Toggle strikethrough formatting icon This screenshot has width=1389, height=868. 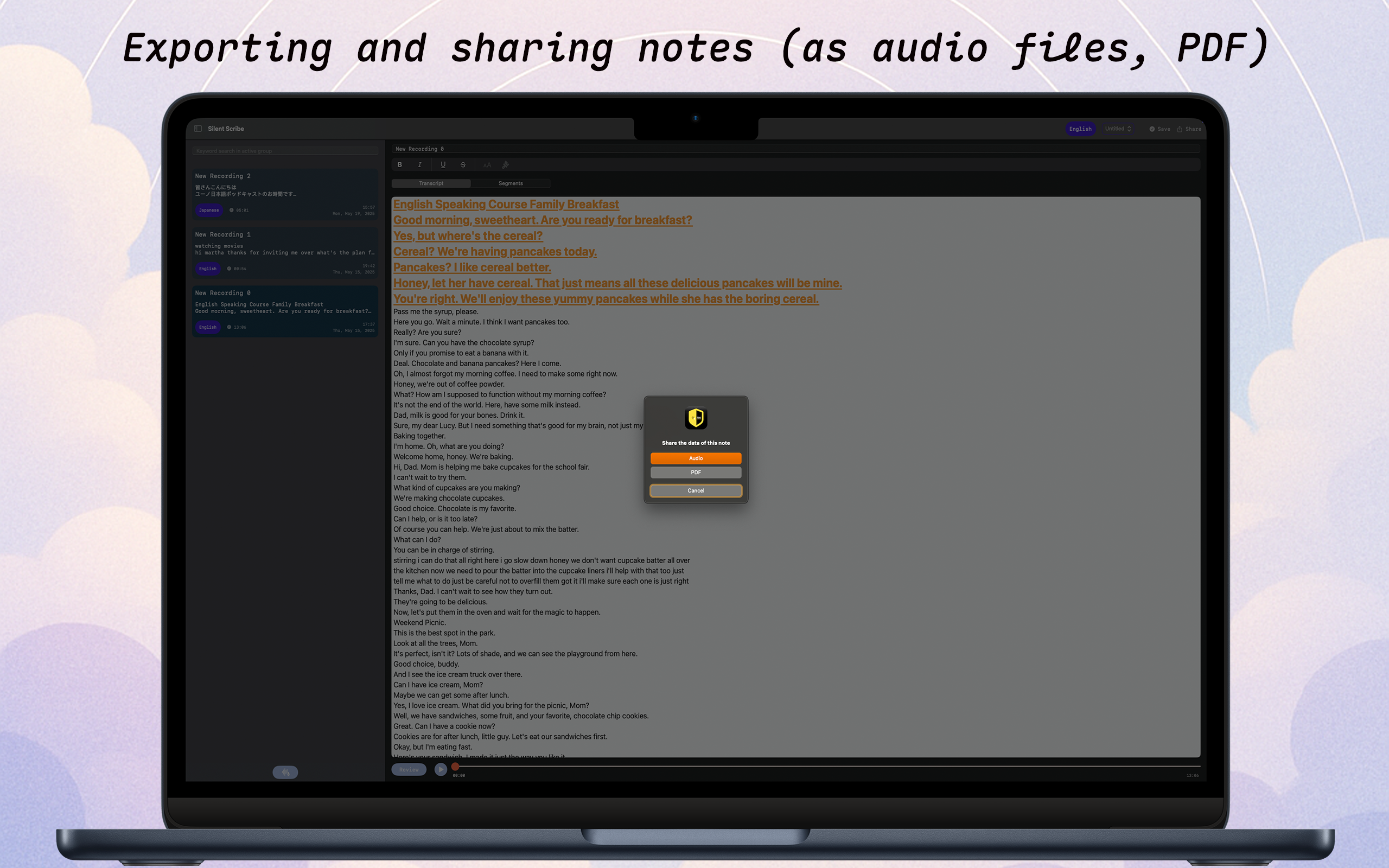(x=463, y=165)
